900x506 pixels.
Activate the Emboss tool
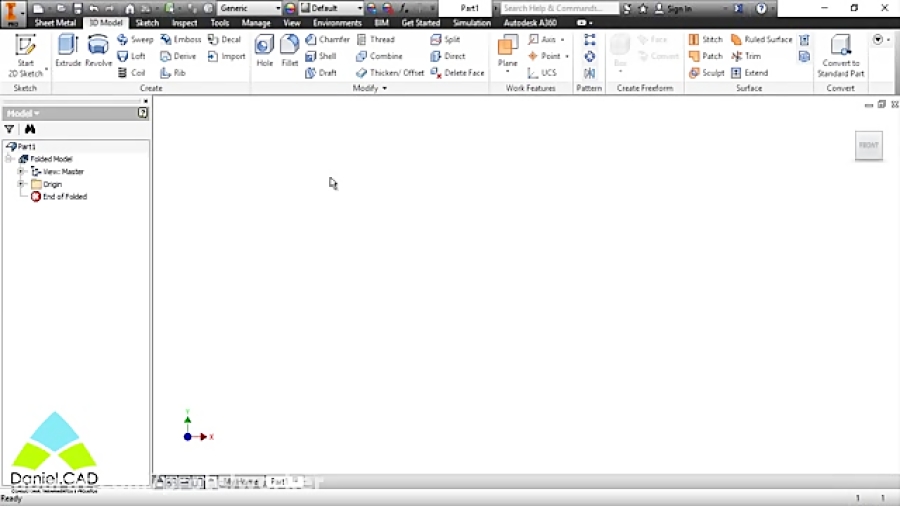(181, 39)
